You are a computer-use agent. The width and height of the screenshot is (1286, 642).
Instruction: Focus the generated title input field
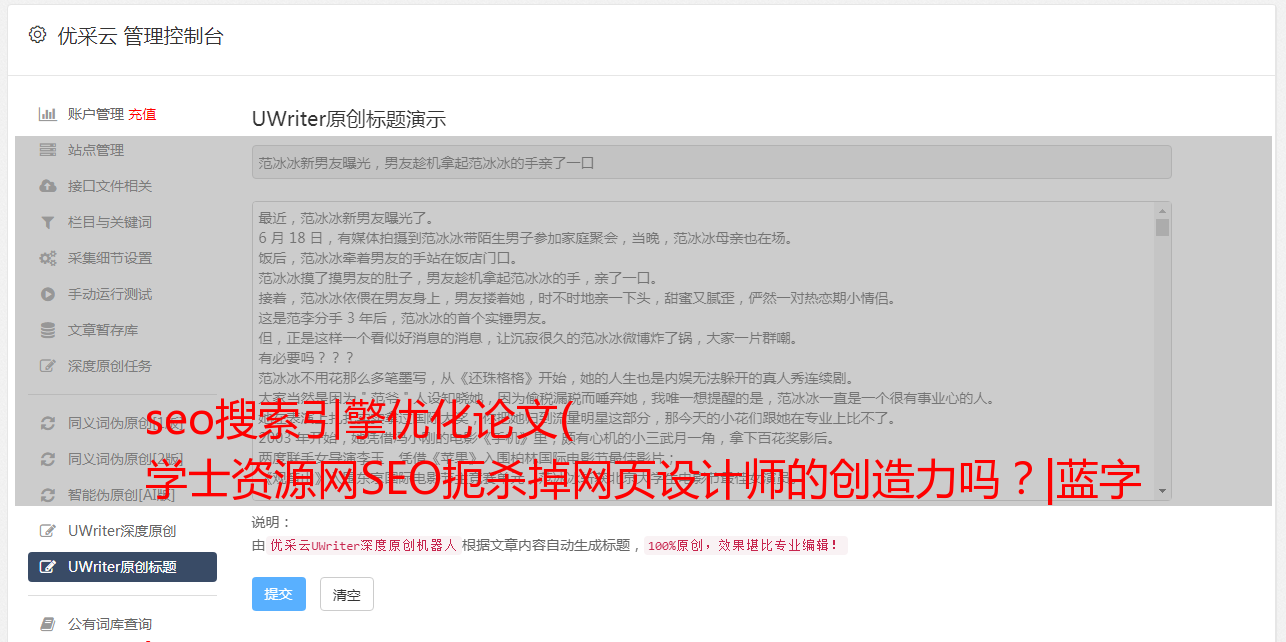(711, 162)
